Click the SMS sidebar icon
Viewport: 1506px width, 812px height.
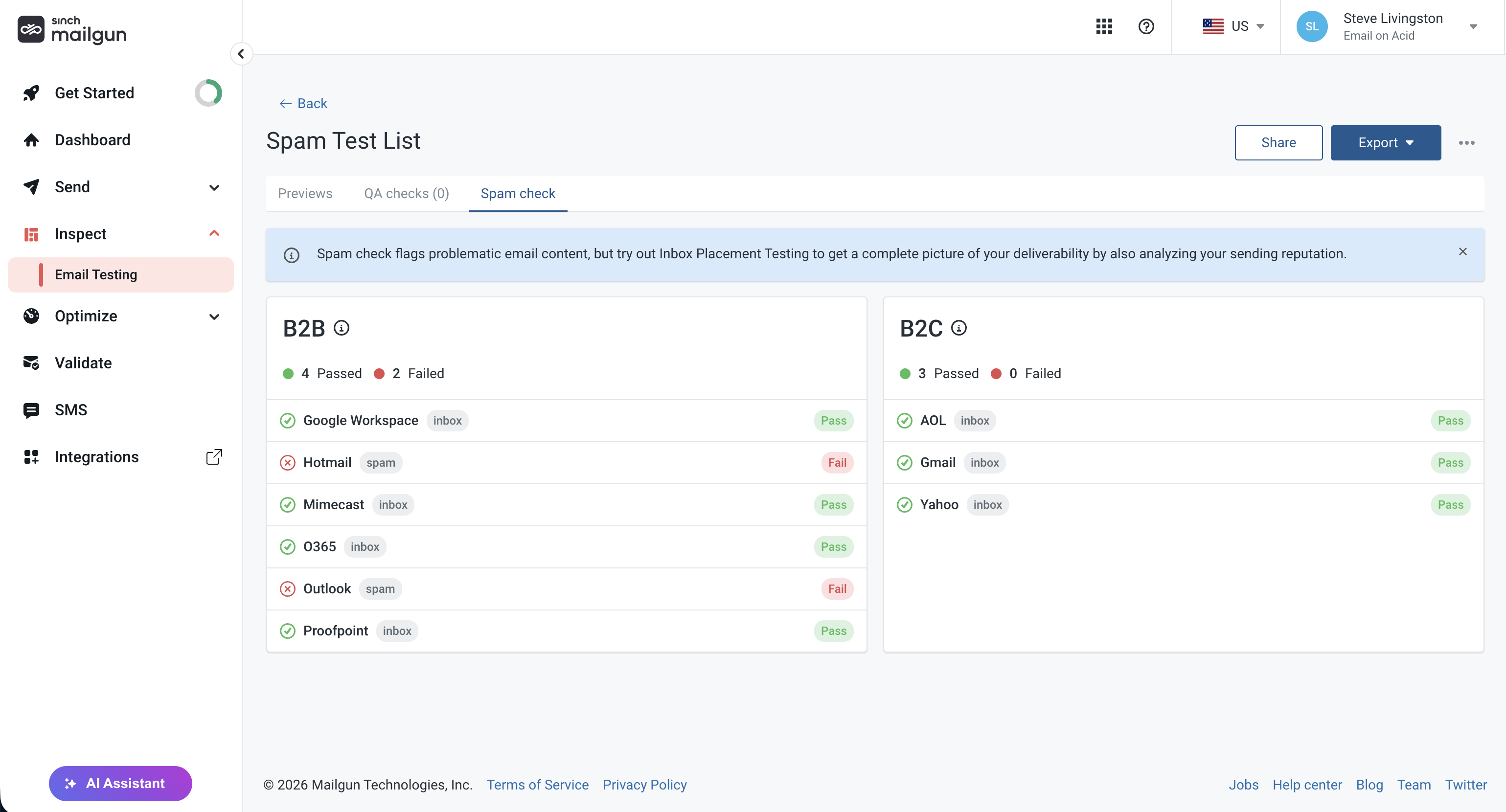point(31,410)
